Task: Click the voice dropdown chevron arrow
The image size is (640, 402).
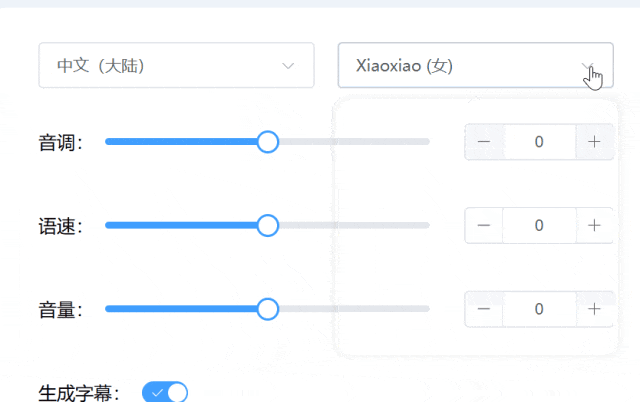Action: (589, 66)
